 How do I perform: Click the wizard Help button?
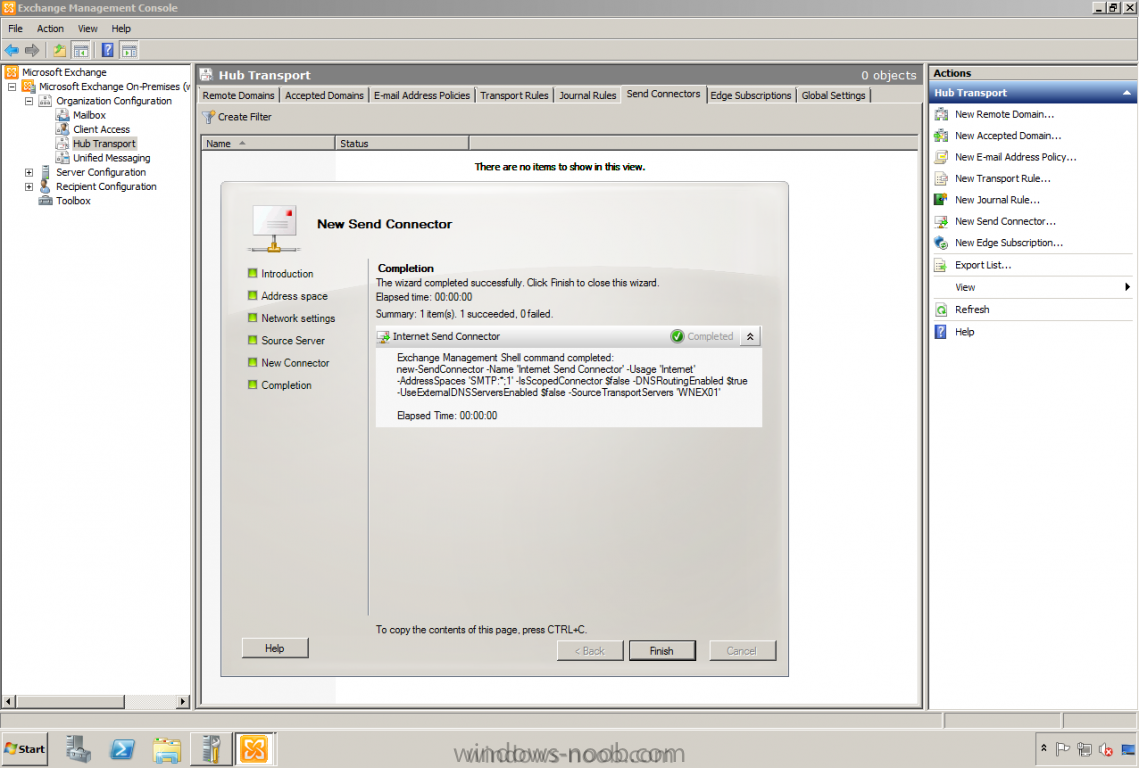pyautogui.click(x=275, y=648)
